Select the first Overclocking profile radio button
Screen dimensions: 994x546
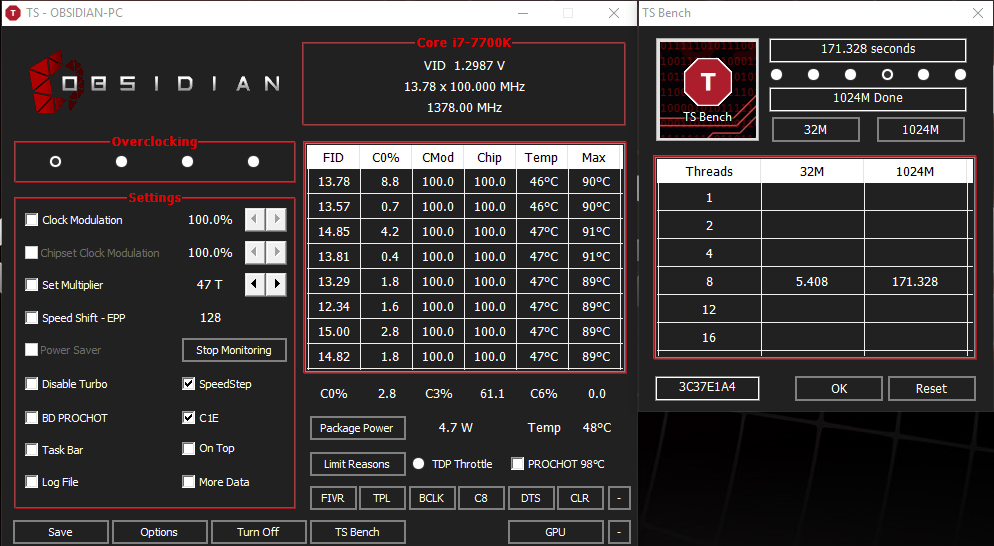(56, 162)
